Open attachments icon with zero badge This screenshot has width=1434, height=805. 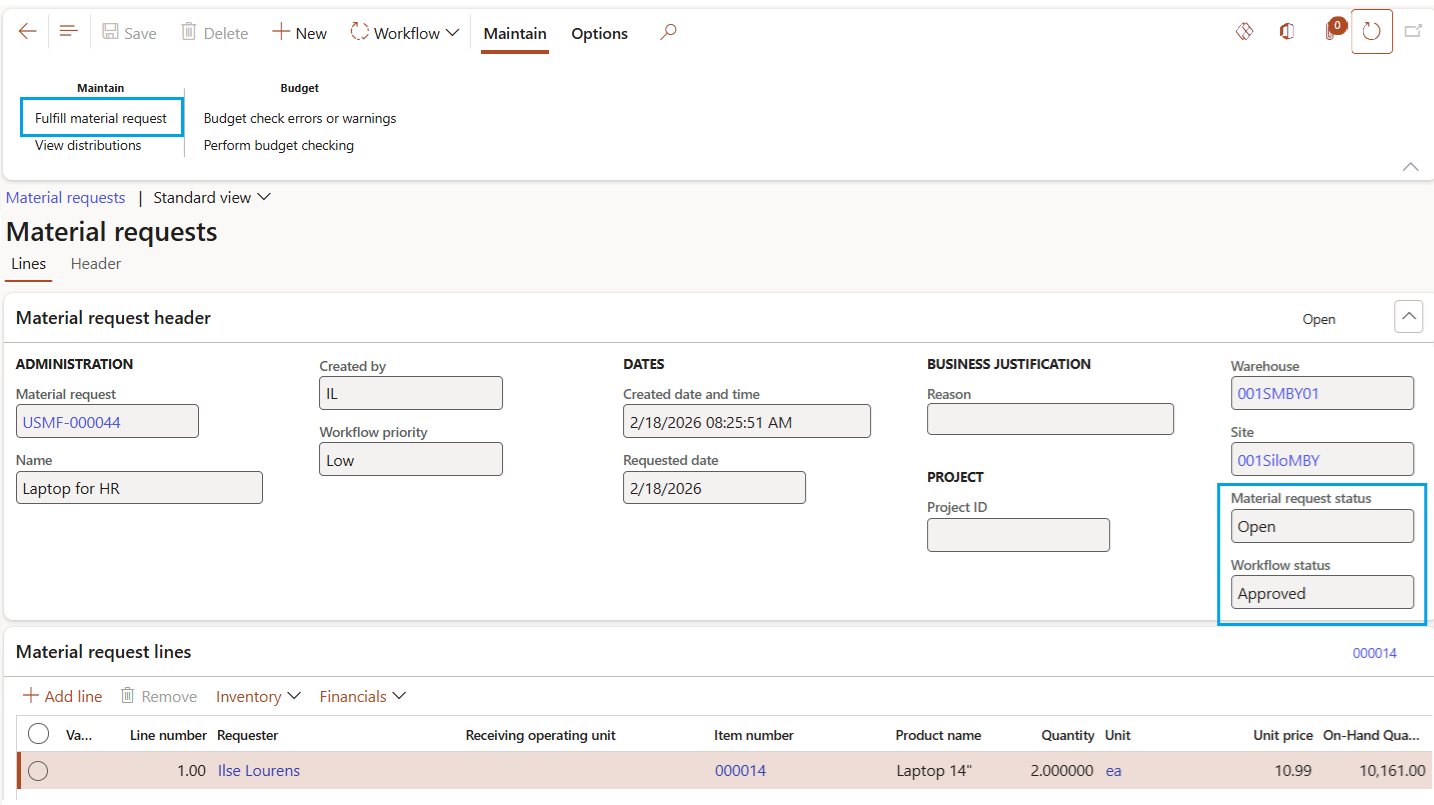point(1330,32)
